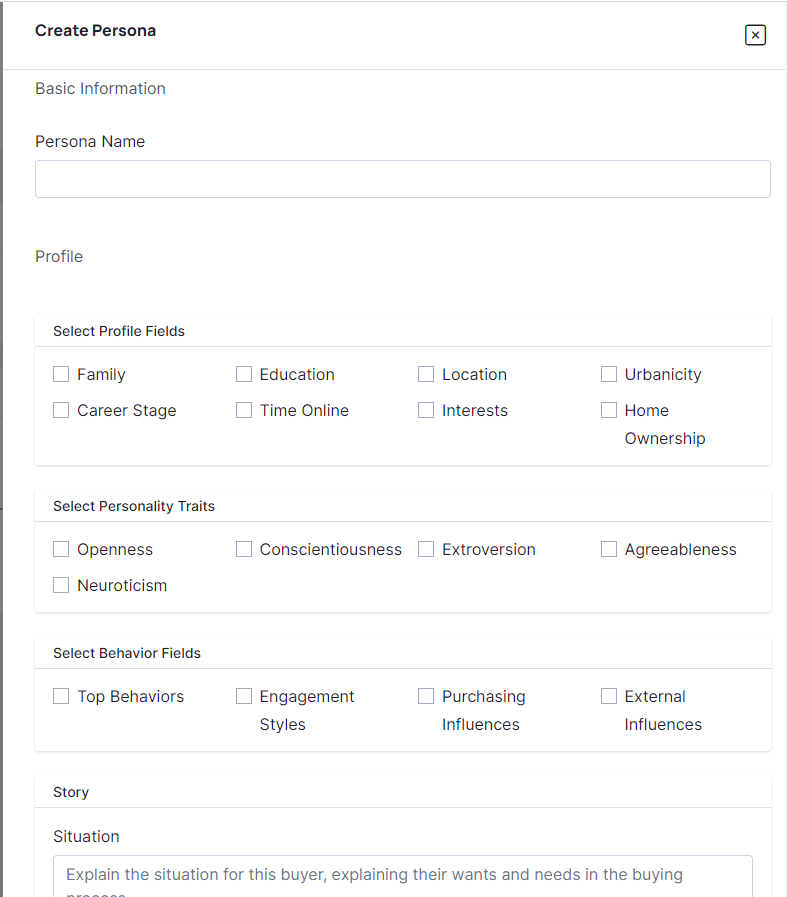The image size is (787, 897).
Task: Enable the Education checkbox
Action: (244, 374)
